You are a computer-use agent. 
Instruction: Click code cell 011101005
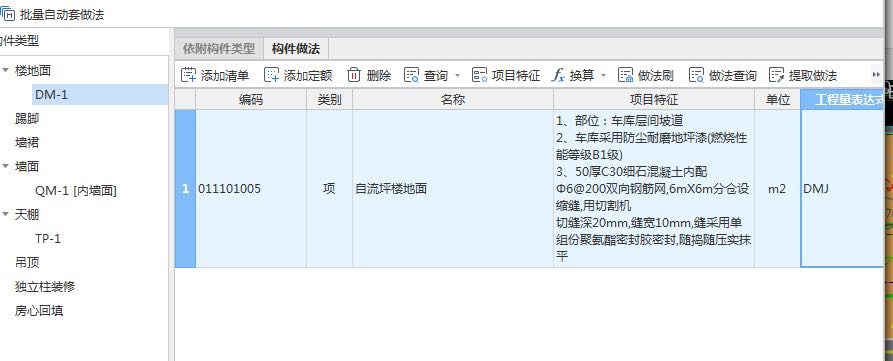[251, 188]
